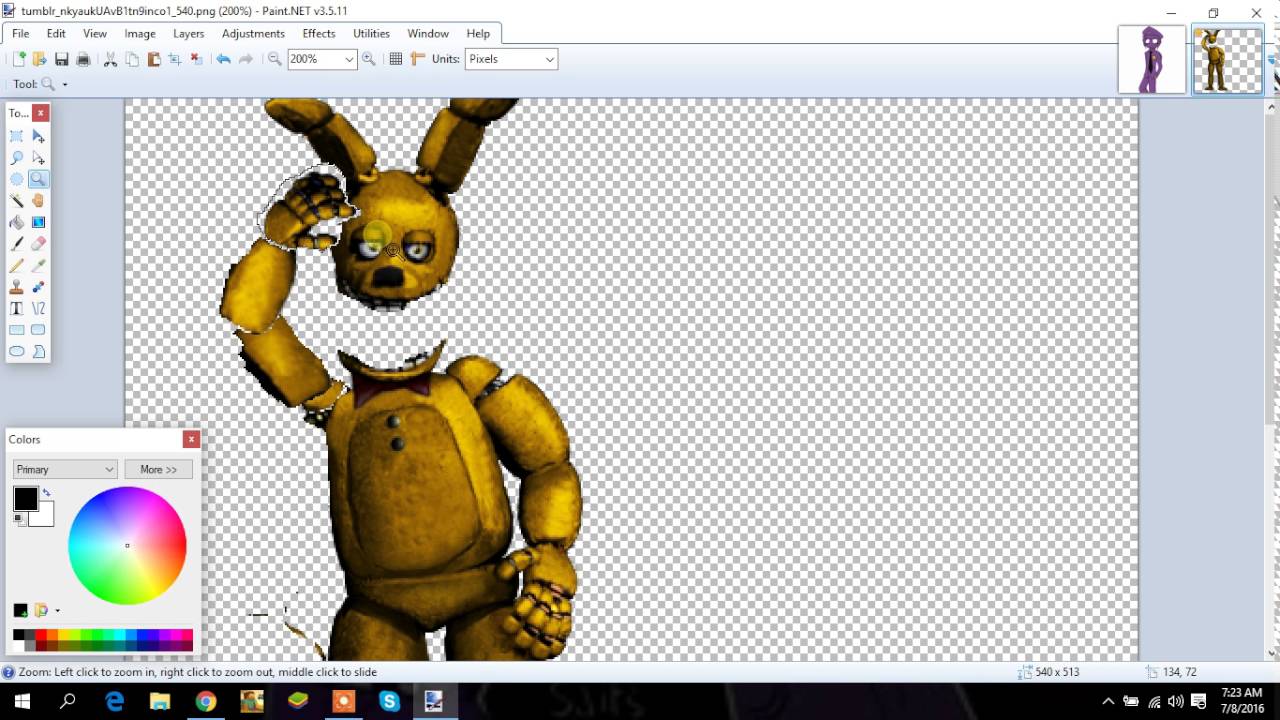Select the Pan hand tool

tap(38, 200)
